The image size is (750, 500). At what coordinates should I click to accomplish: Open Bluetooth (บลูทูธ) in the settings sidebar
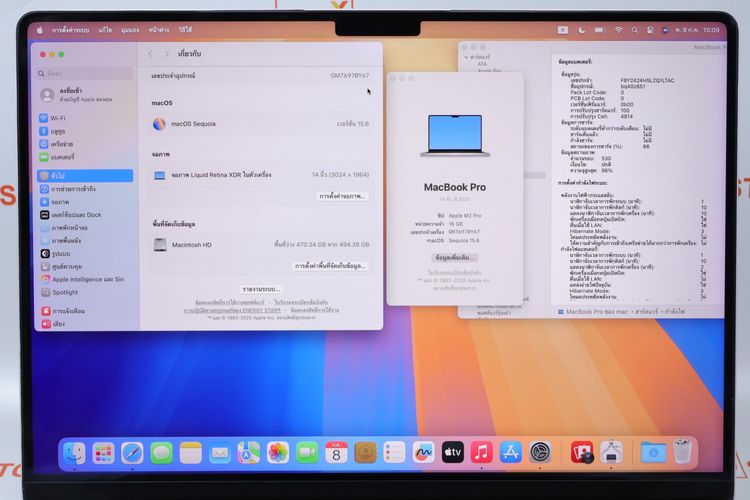[53, 131]
